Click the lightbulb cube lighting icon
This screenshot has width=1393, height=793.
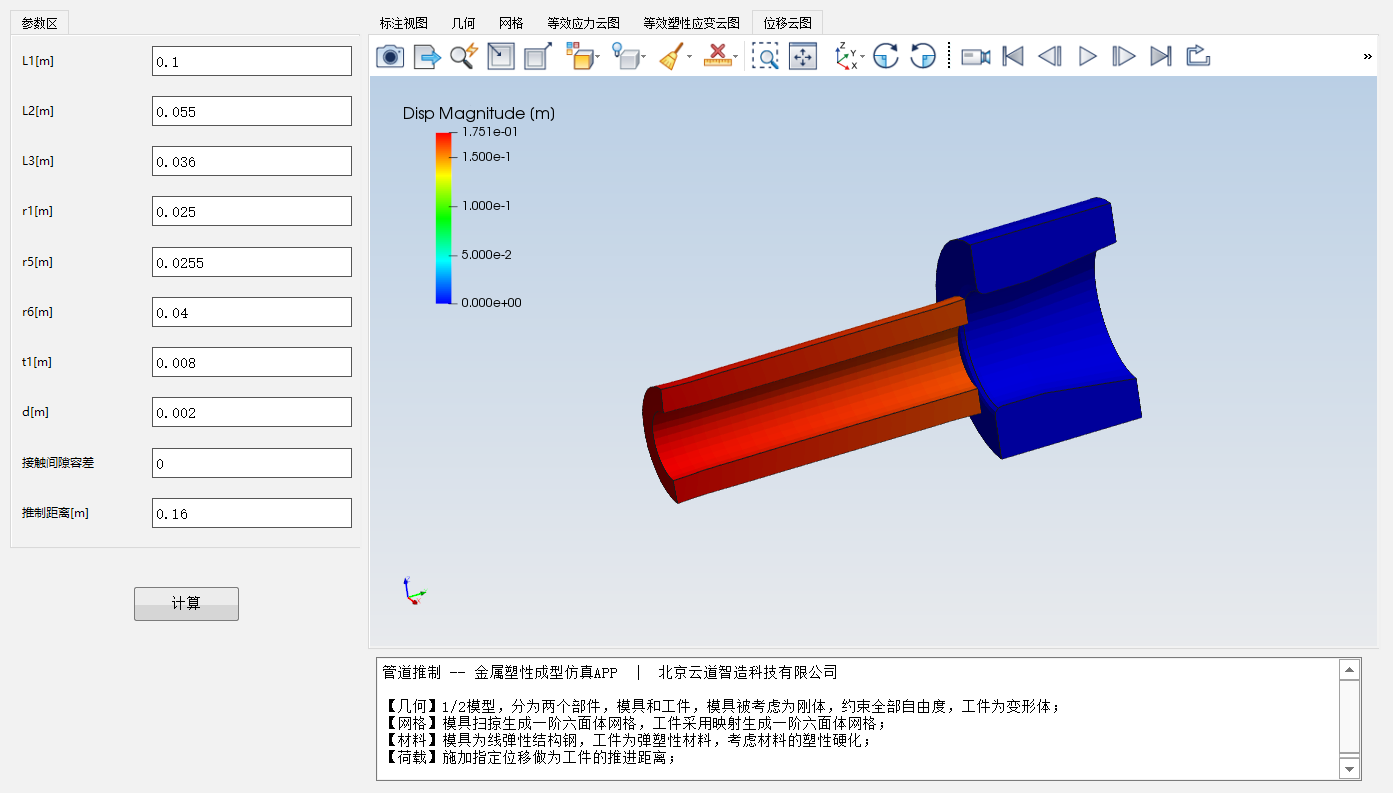tap(625, 56)
